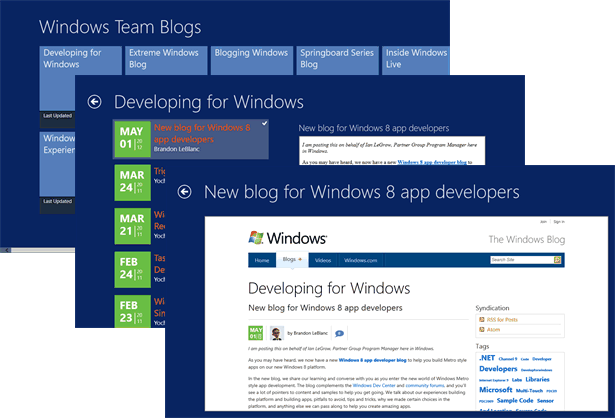The image size is (615, 418).
Task: Click the search button icon in Search Site
Action: [557, 260]
